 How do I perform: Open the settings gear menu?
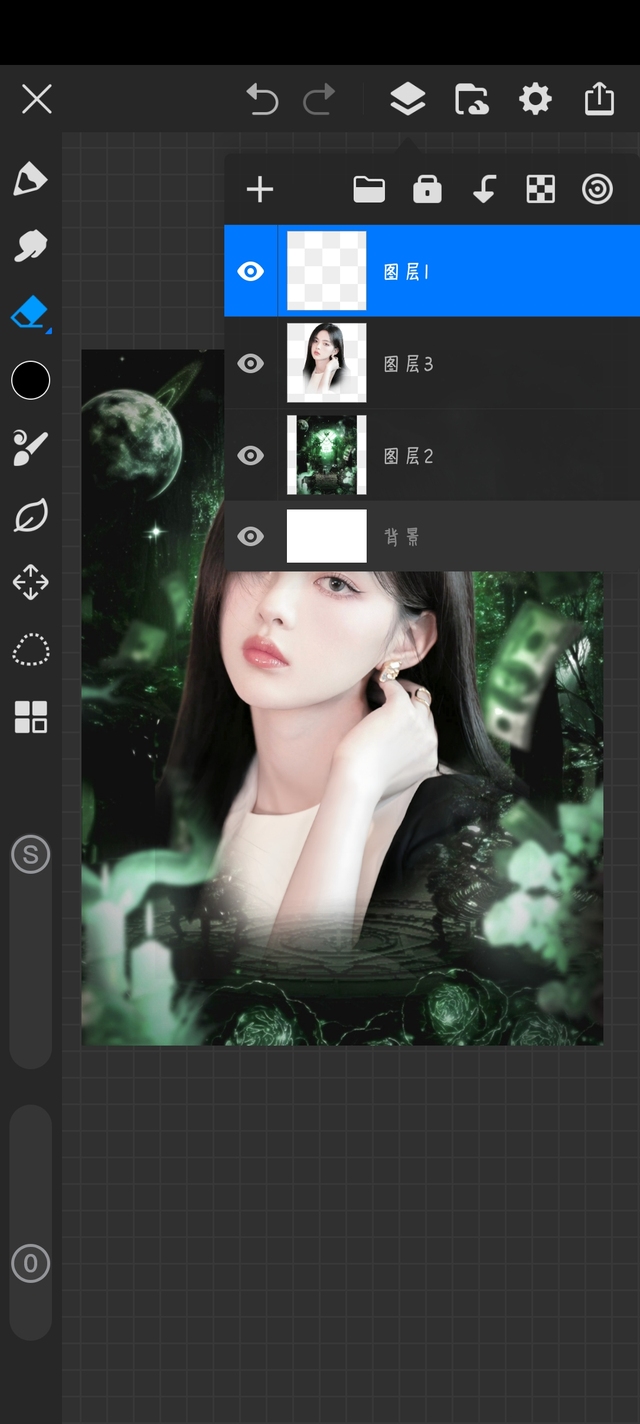[535, 99]
